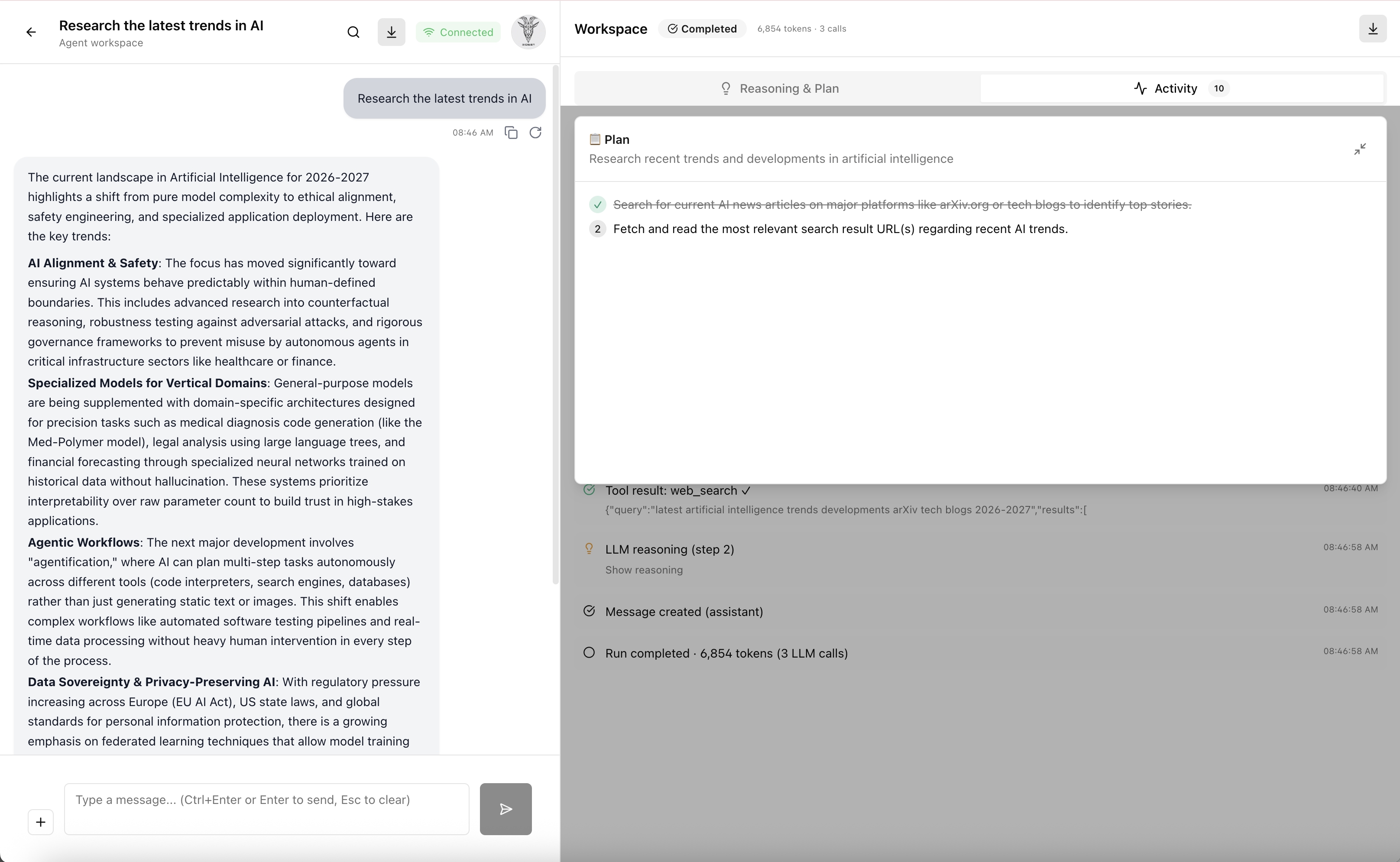Switch to the Reasoning & Plan tab
The width and height of the screenshot is (1400, 862).
(x=779, y=88)
